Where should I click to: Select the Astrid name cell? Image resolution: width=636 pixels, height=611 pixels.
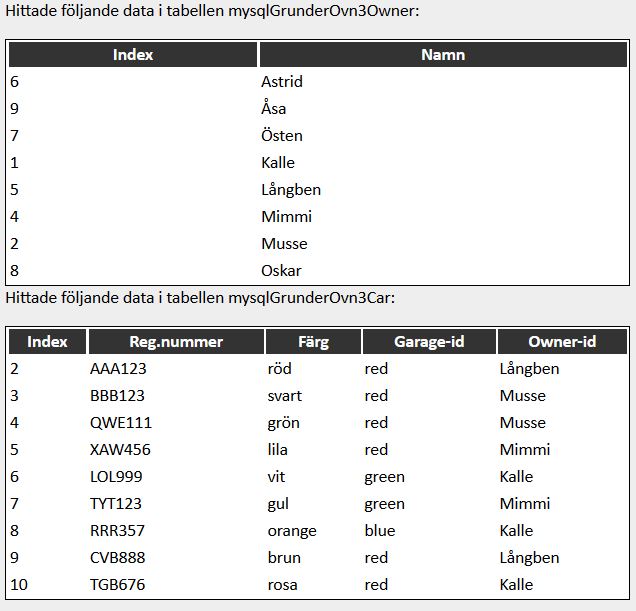[282, 82]
